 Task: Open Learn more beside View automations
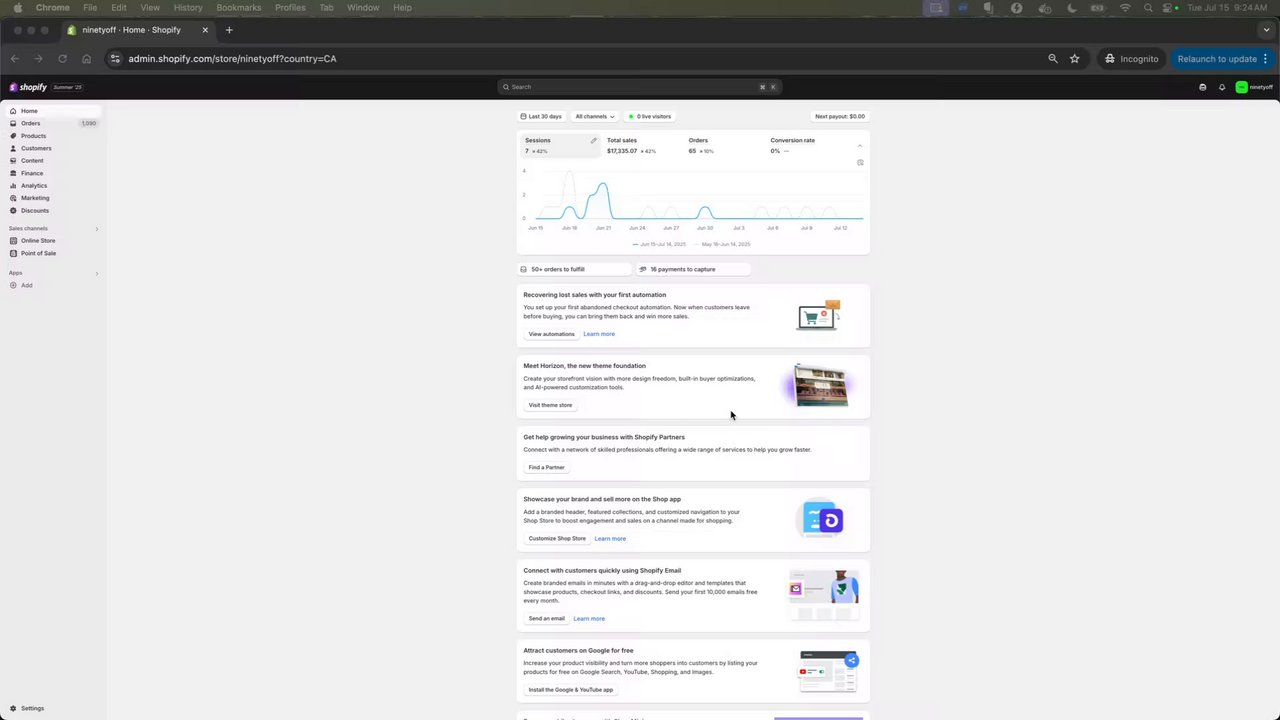click(599, 334)
